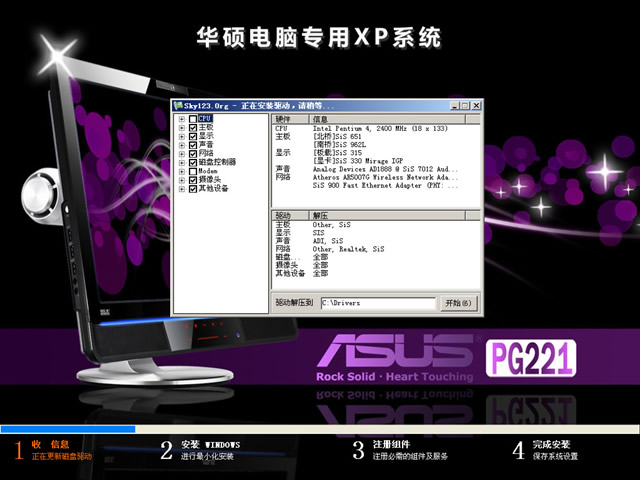Select 全部 in the 摄像头 driver row
This screenshot has height=480, width=640.
pos(320,266)
